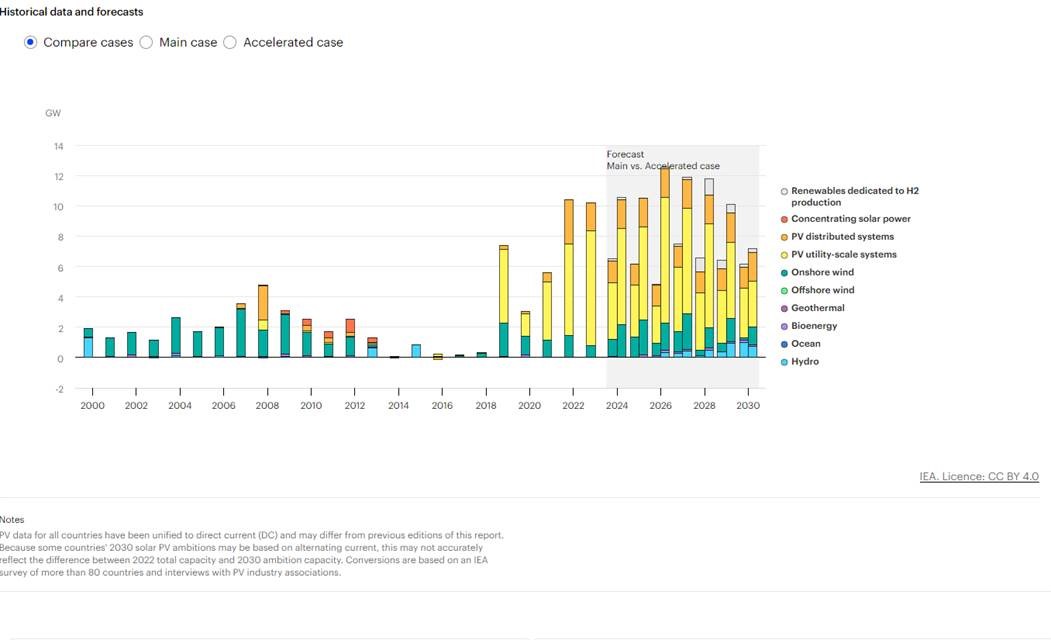
Task: Click the Offshore wind legend dot
Action: 784,291
